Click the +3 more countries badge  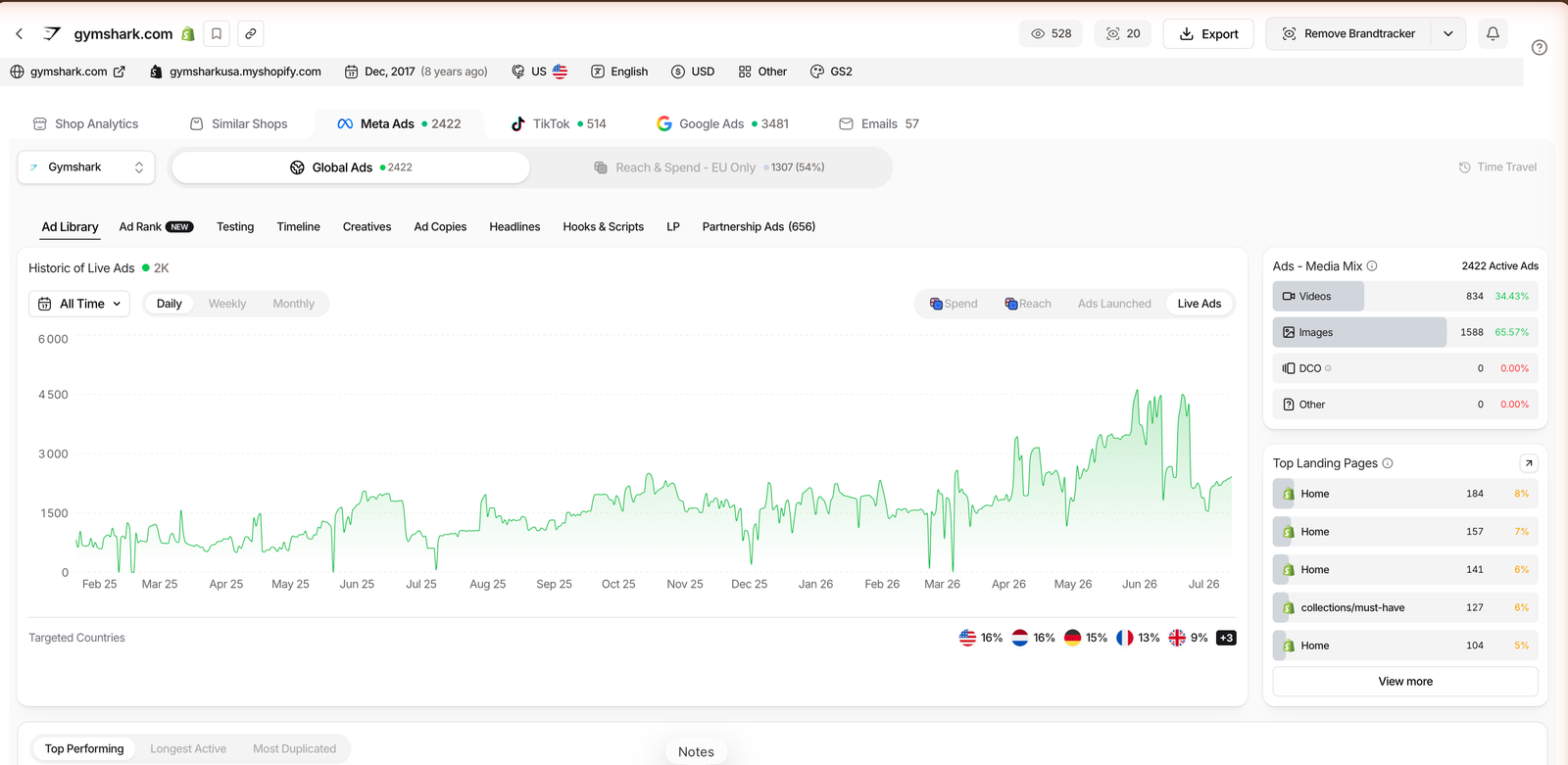coord(1226,638)
